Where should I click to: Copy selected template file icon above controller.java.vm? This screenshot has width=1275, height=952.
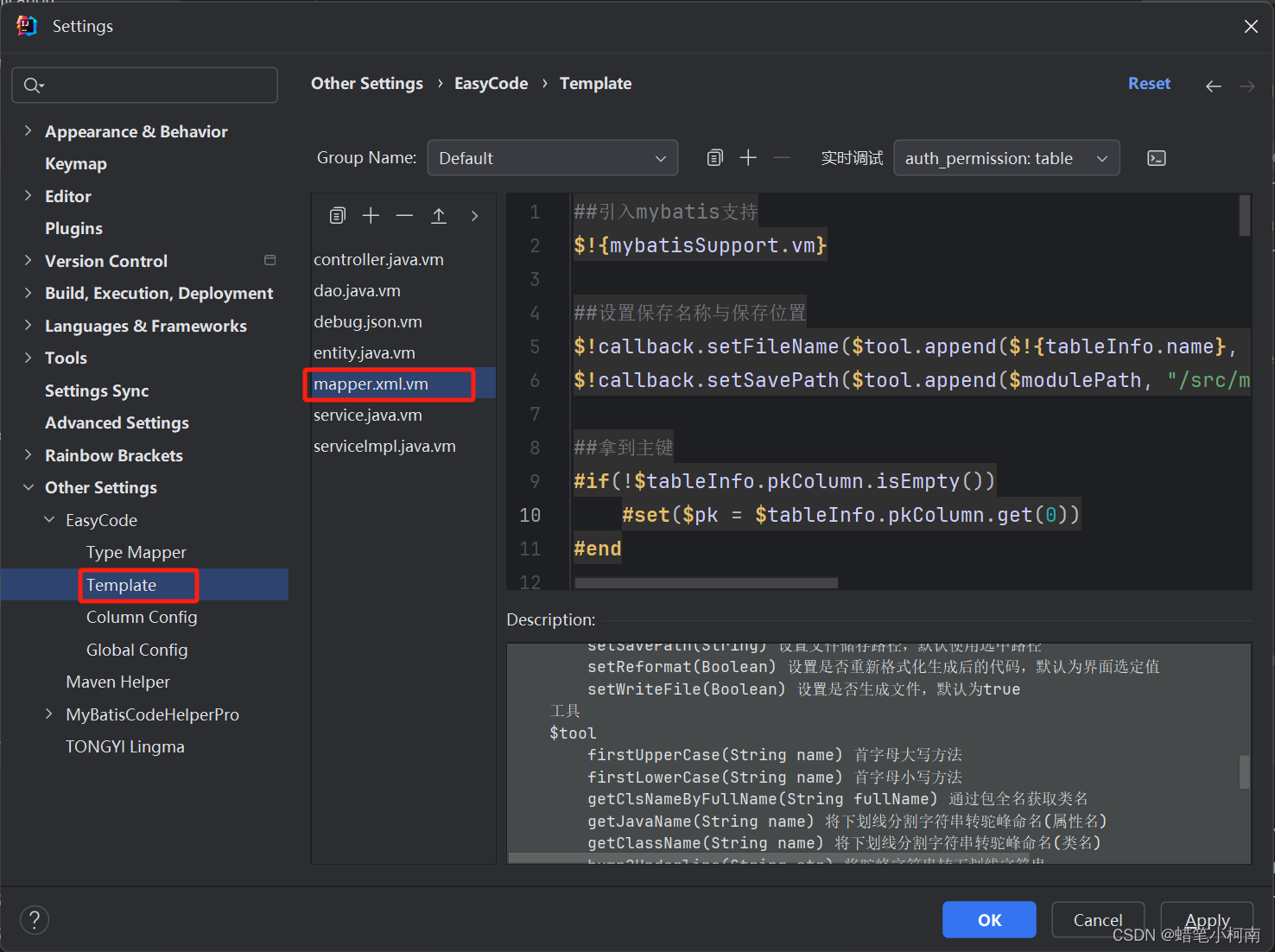338,215
